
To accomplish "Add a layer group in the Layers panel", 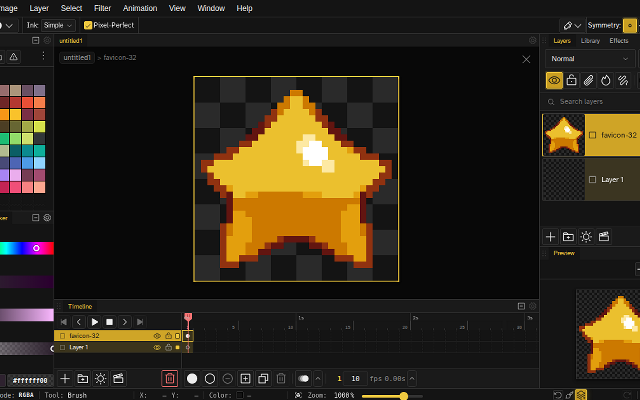I will pos(568,237).
